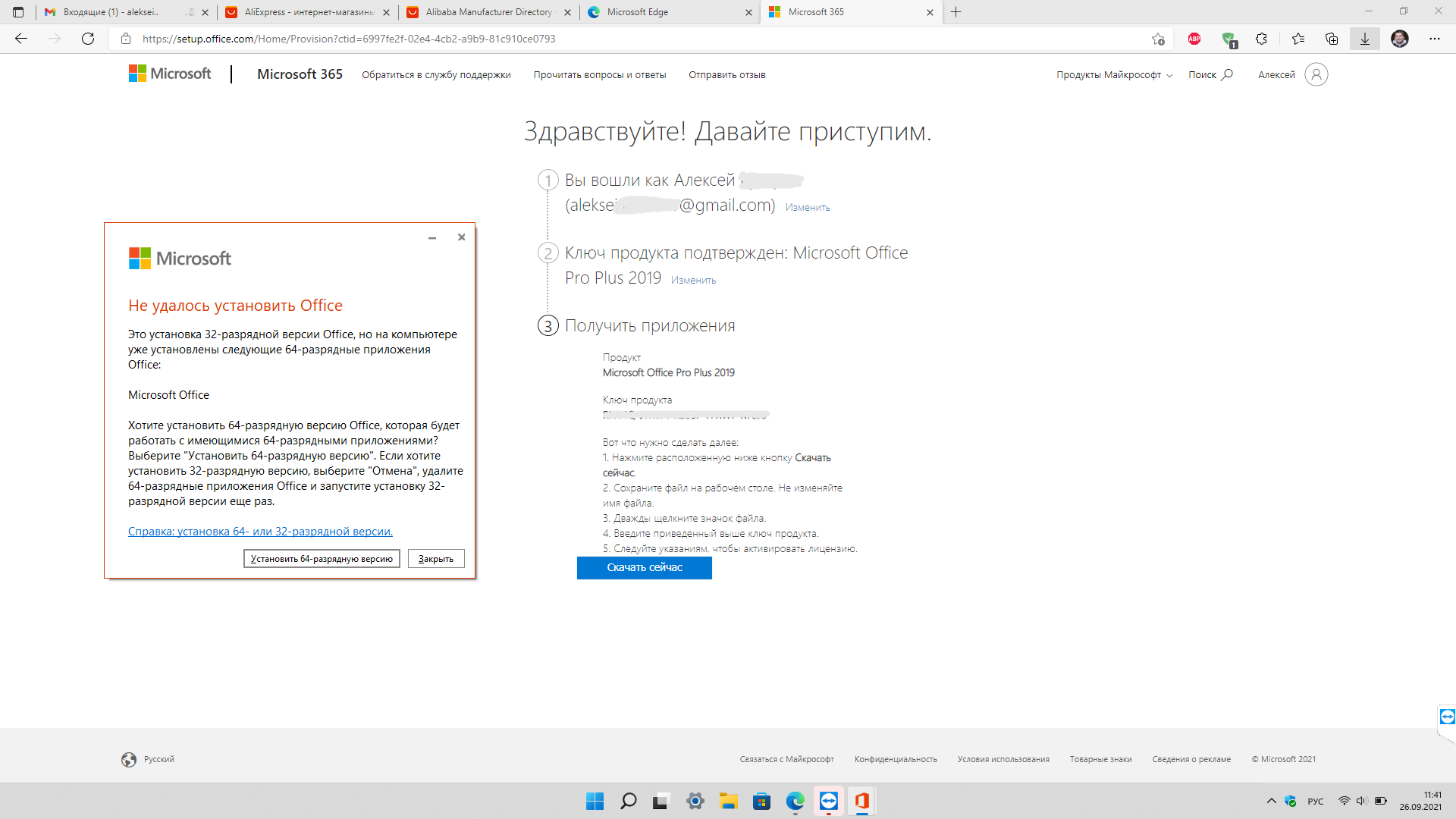
Task: Click the Microsoft logo in the header
Action: point(170,74)
